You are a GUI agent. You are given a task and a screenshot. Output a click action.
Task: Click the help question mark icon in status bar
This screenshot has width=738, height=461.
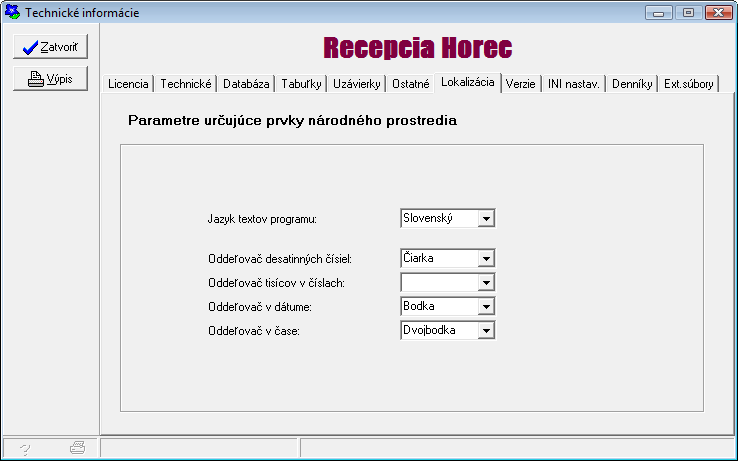[x=25, y=449]
